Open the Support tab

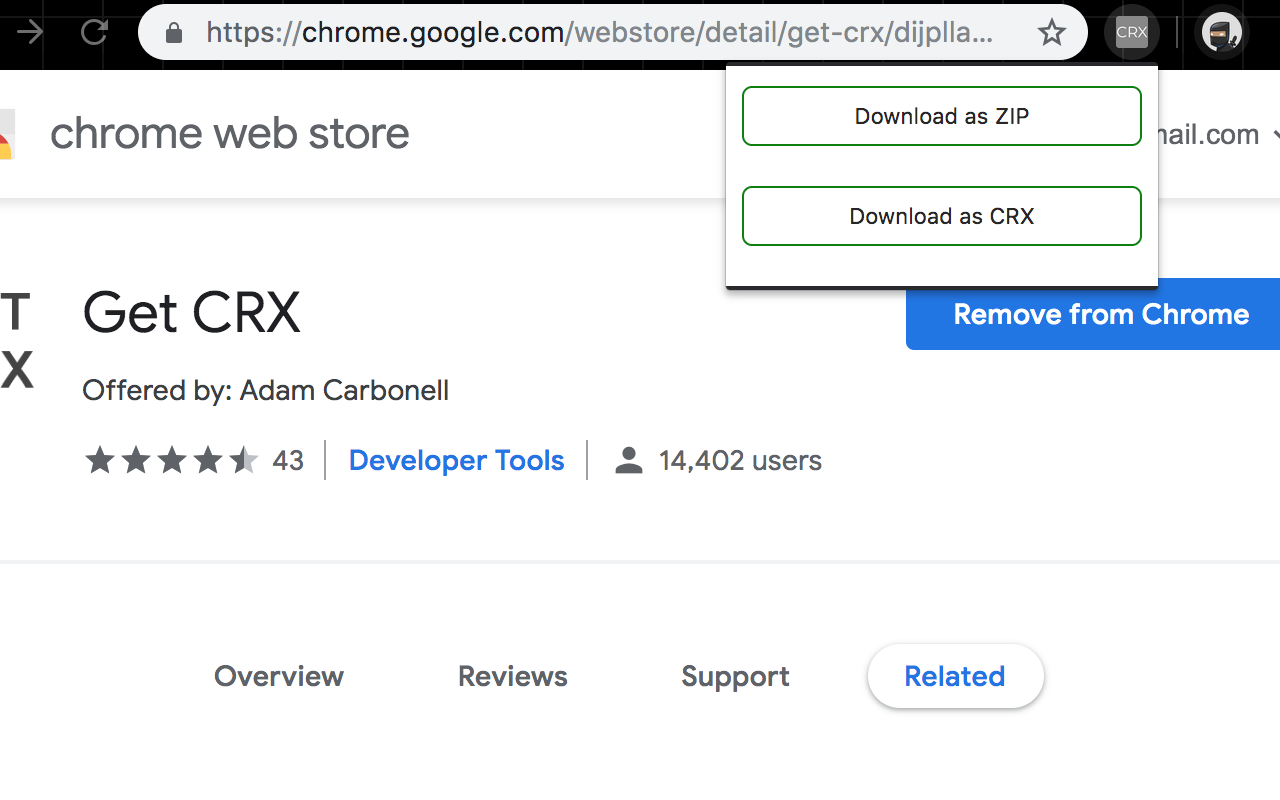(x=735, y=676)
